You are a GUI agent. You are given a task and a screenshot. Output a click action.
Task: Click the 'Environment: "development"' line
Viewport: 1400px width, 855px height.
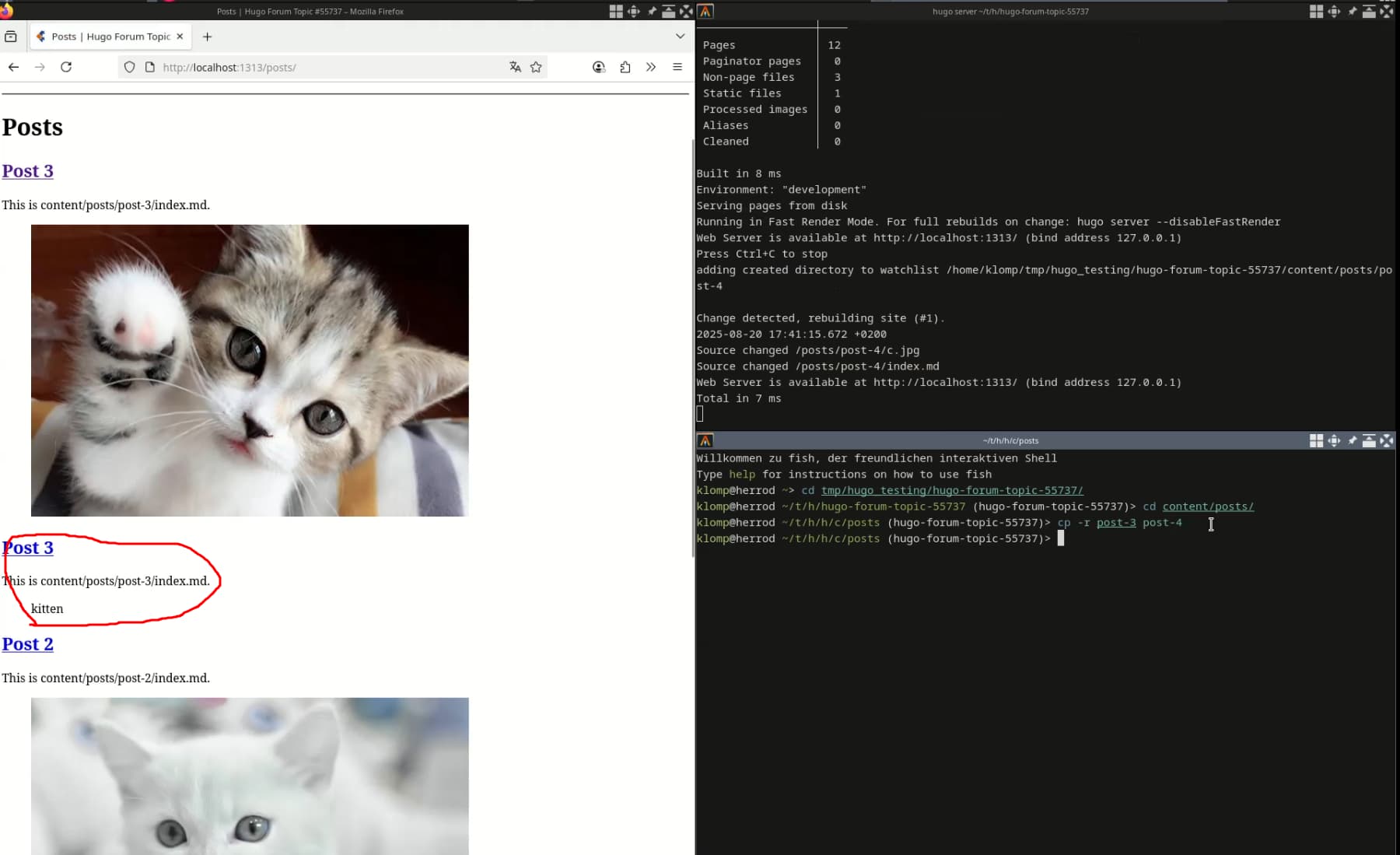(x=782, y=190)
